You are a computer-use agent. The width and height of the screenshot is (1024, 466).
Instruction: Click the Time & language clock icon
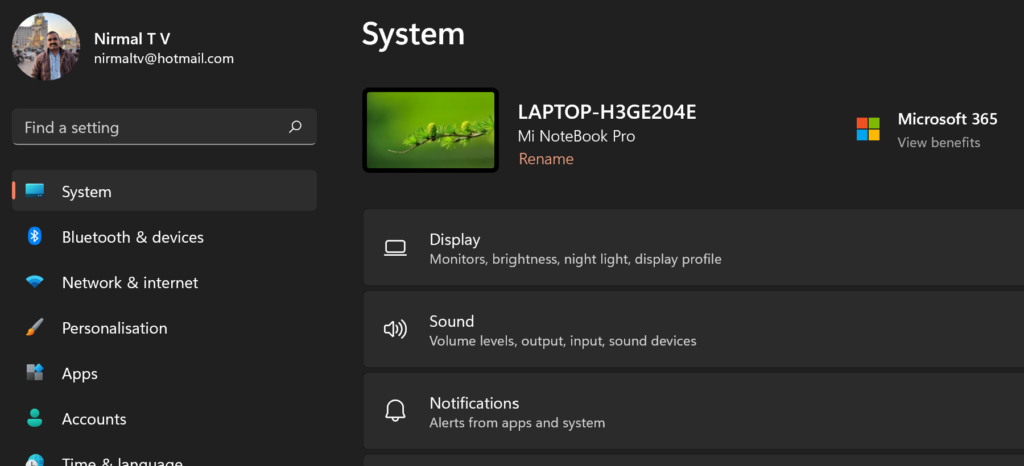click(35, 461)
